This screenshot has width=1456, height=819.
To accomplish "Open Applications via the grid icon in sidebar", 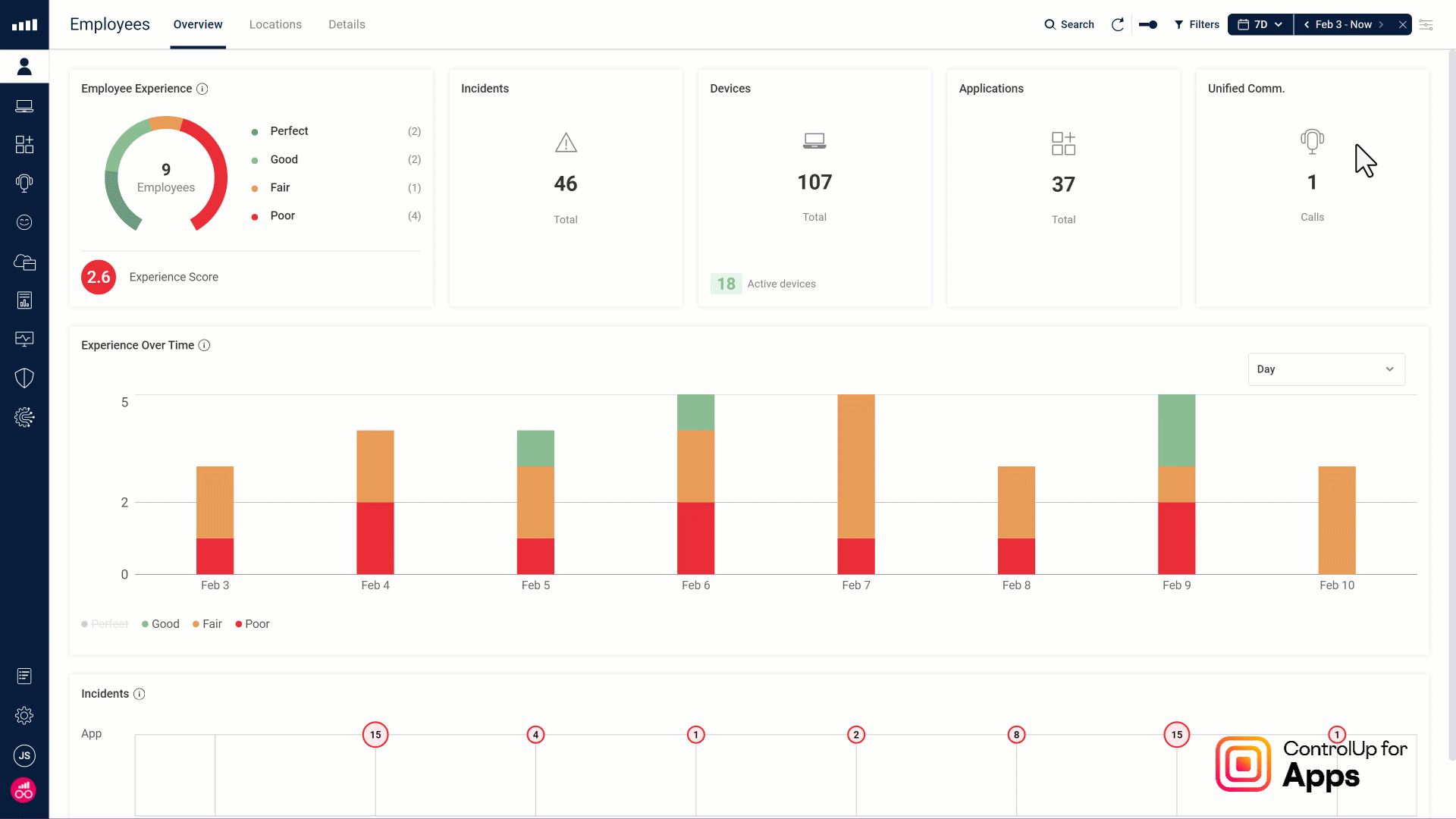I will 24,145.
